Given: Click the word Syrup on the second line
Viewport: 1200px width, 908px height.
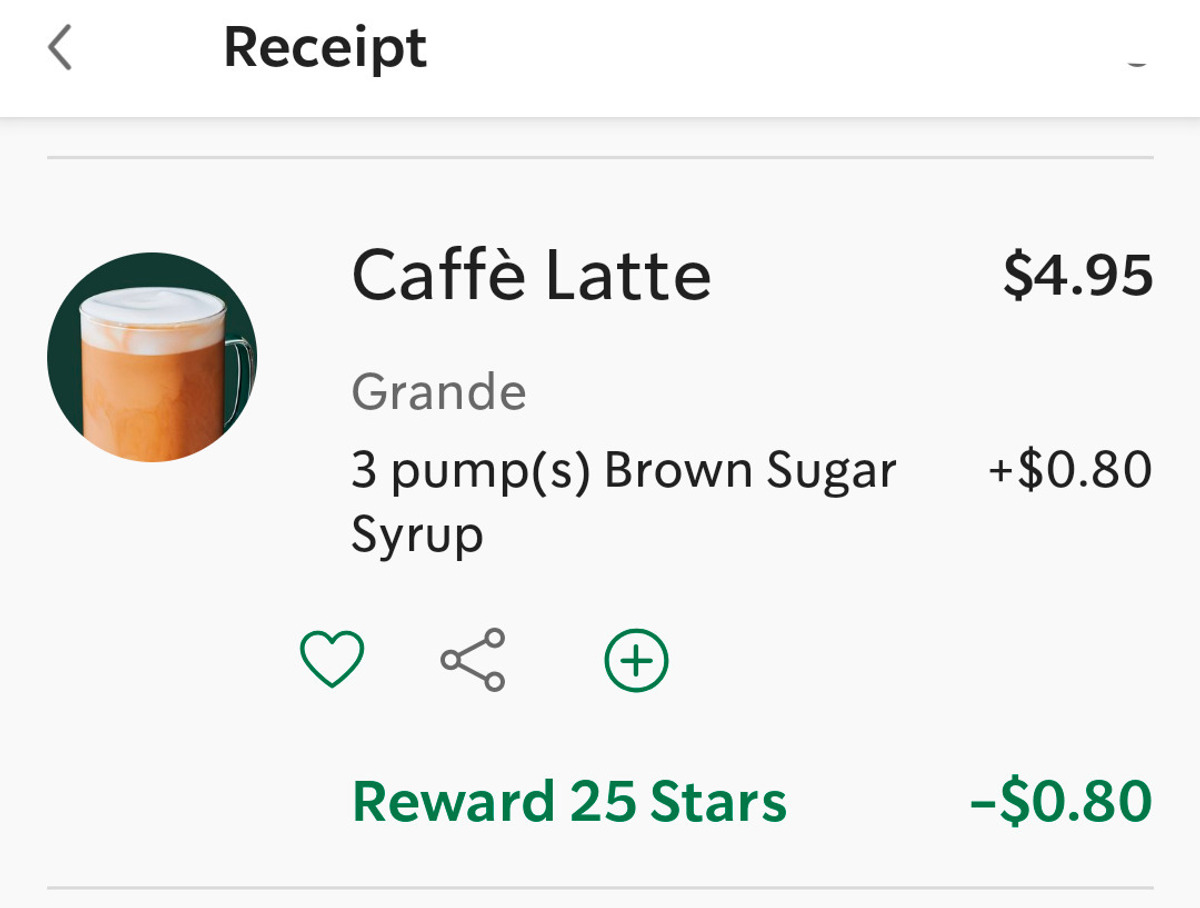Looking at the screenshot, I should [417, 536].
